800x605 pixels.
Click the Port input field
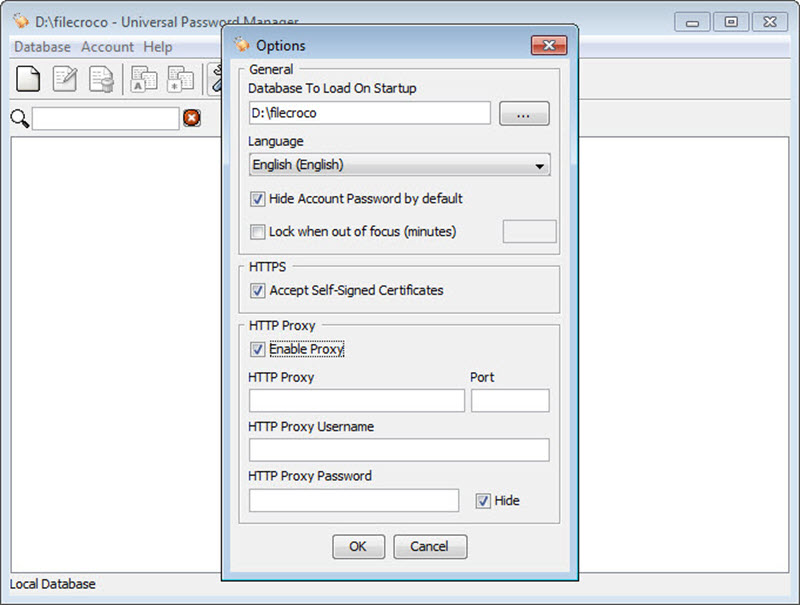click(510, 400)
